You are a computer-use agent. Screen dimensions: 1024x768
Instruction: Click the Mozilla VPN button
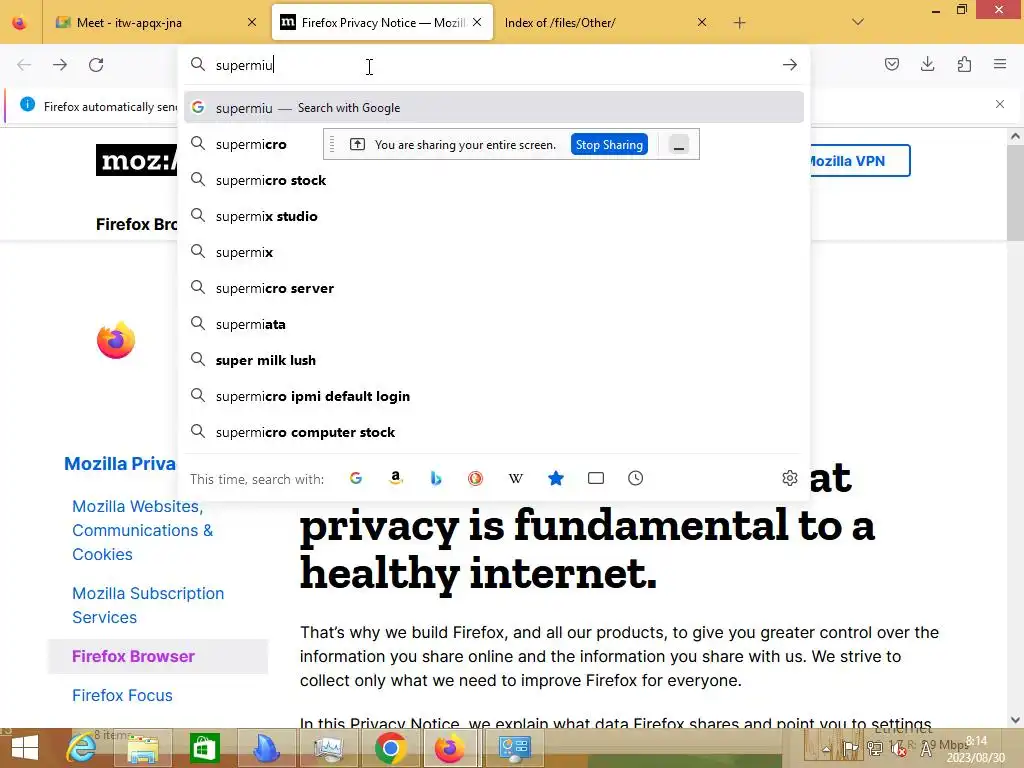pos(859,161)
